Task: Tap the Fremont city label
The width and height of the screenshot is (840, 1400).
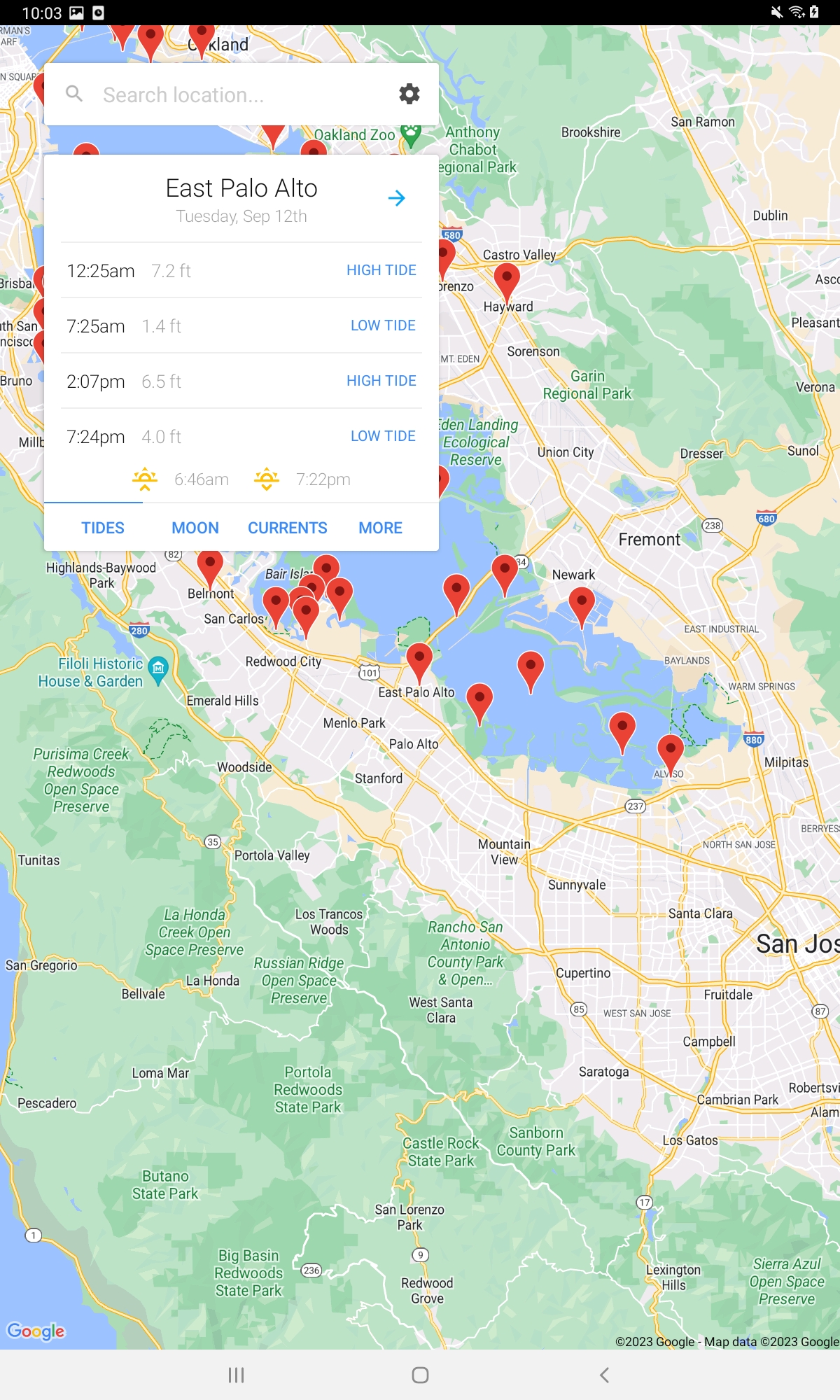Action: (x=649, y=540)
